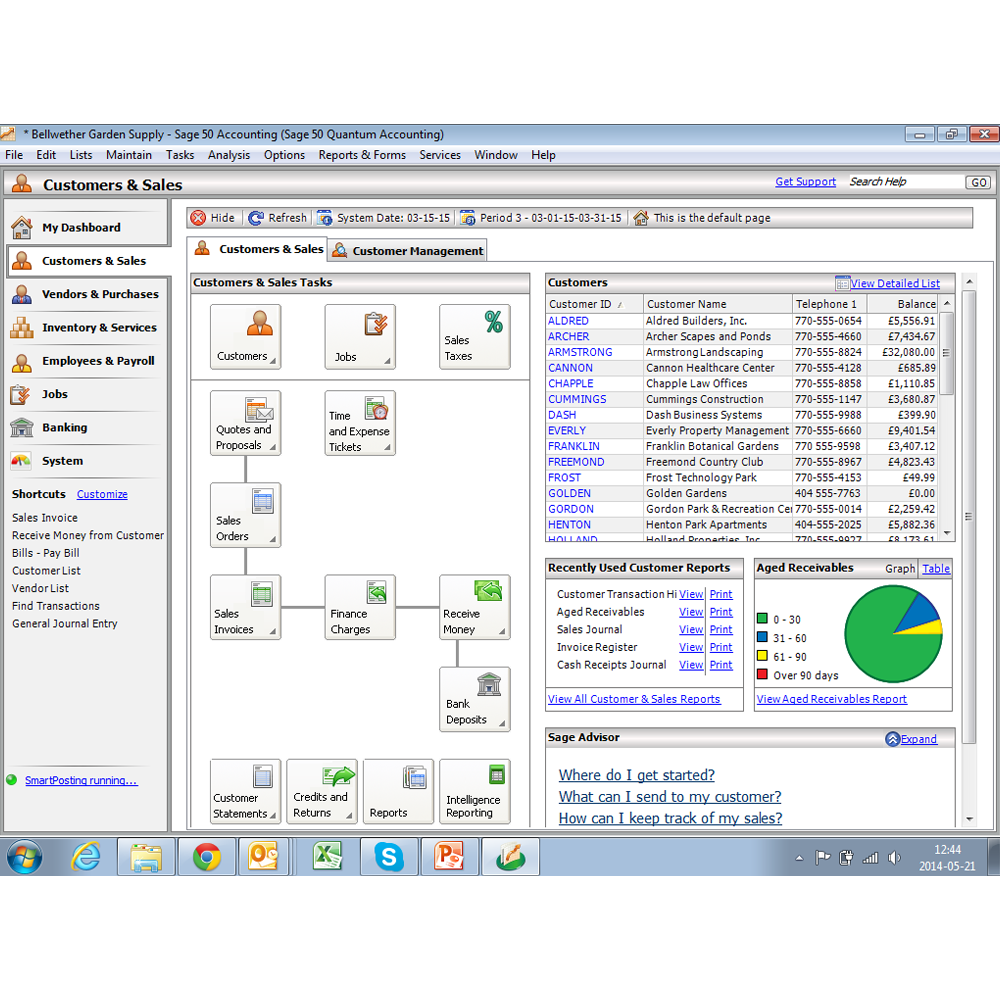Image resolution: width=1000 pixels, height=1000 pixels.
Task: Open the Jobs task icon
Action: point(360,337)
